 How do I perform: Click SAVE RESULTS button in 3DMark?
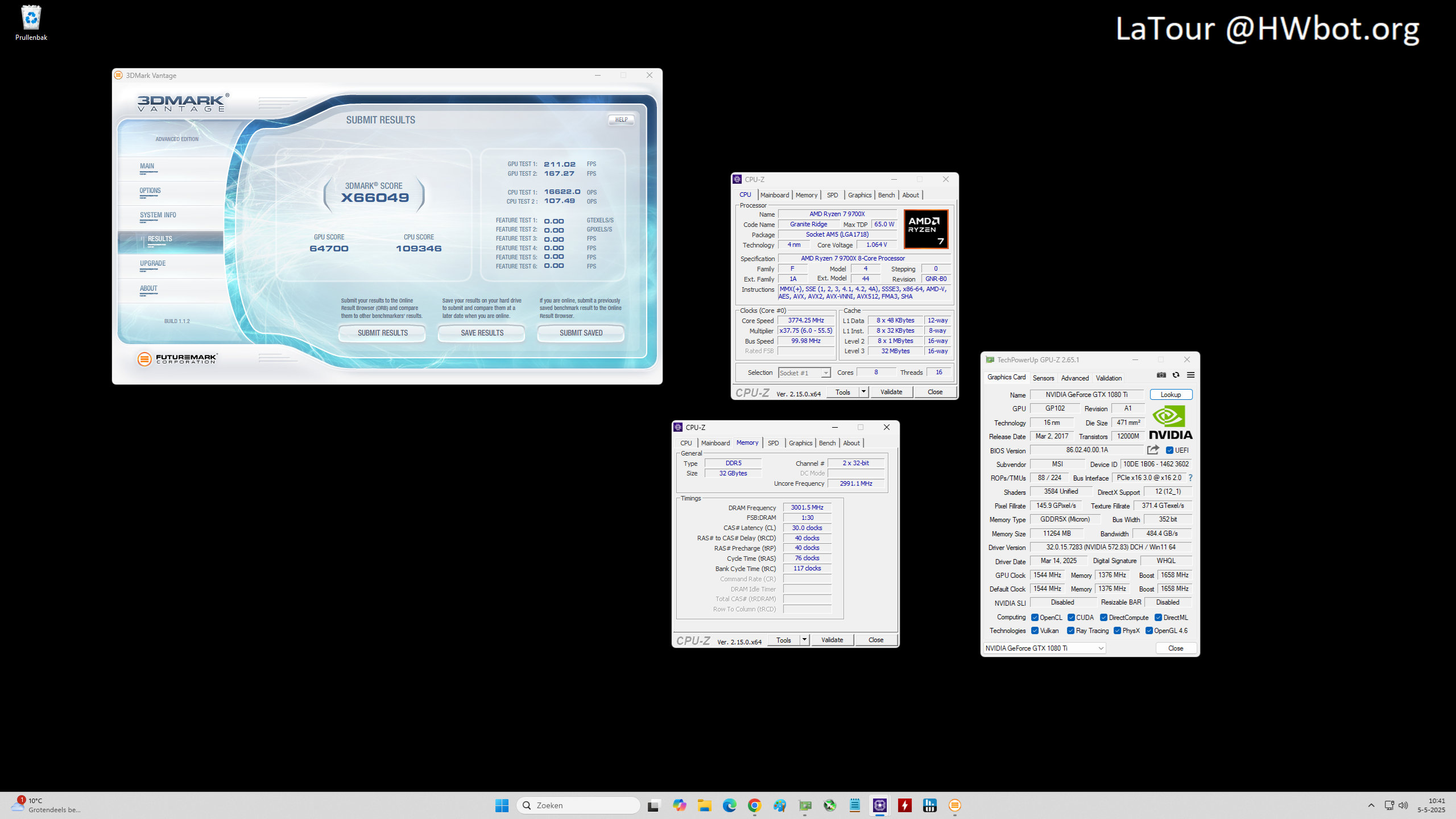click(x=482, y=333)
